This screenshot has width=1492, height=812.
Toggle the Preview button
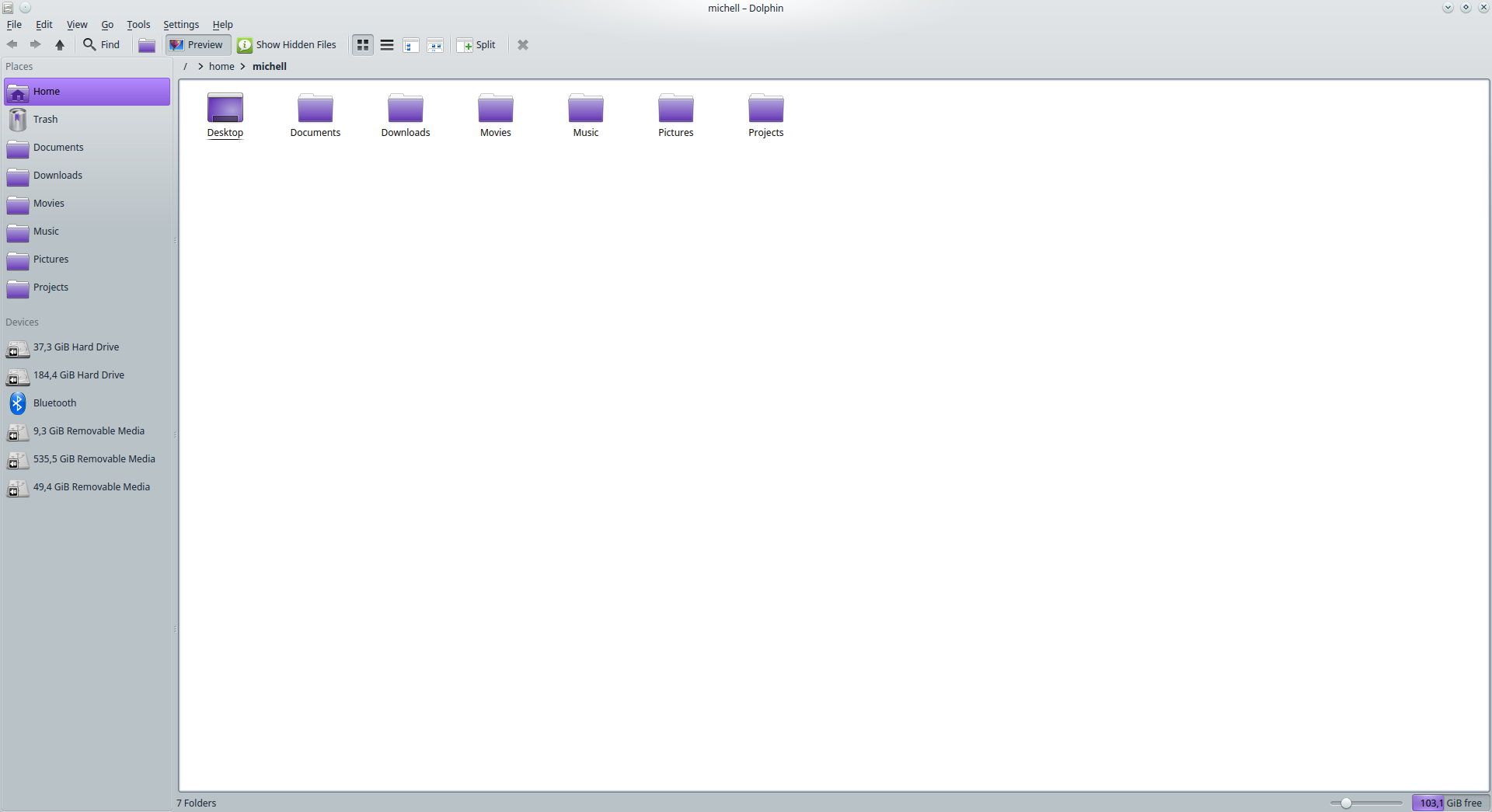197,45
